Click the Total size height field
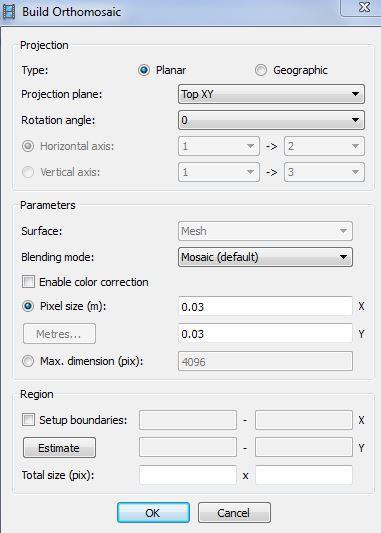Viewport: 381px width, 533px height. pyautogui.click(x=304, y=475)
